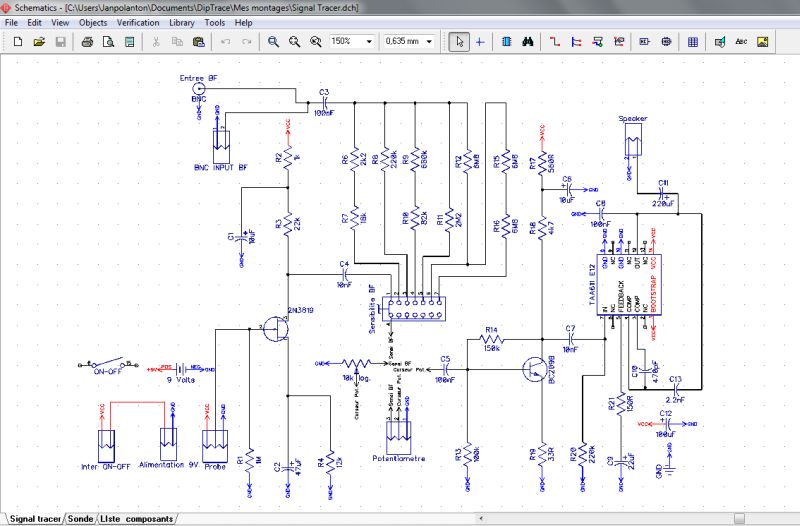Open the Library menu

pos(182,22)
